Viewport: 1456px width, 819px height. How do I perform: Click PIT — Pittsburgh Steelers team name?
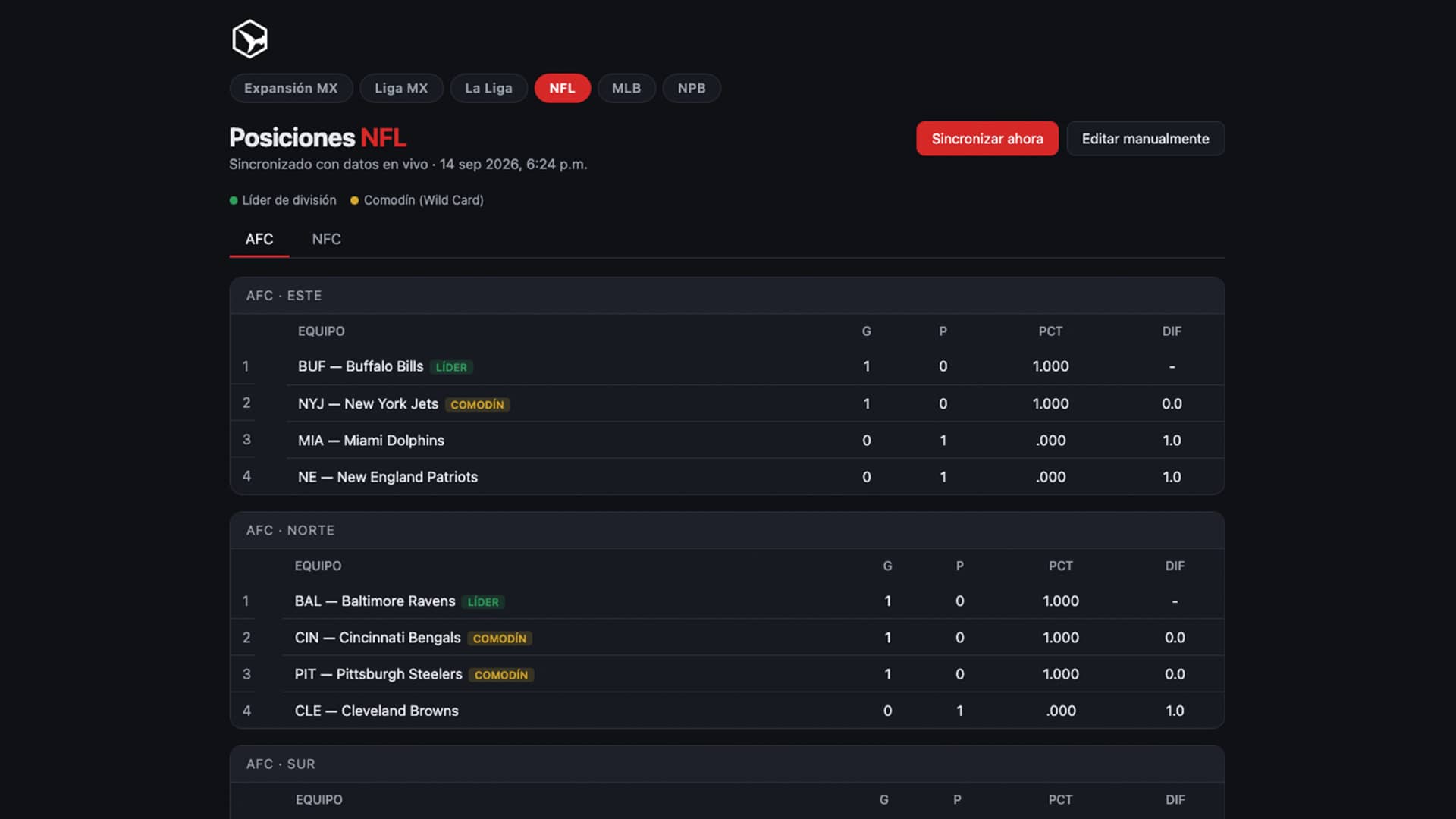[378, 674]
